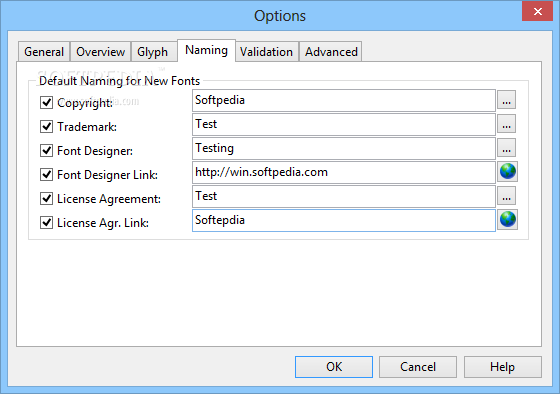Go to the Advanced tab
This screenshot has height=394, width=560.
point(331,52)
